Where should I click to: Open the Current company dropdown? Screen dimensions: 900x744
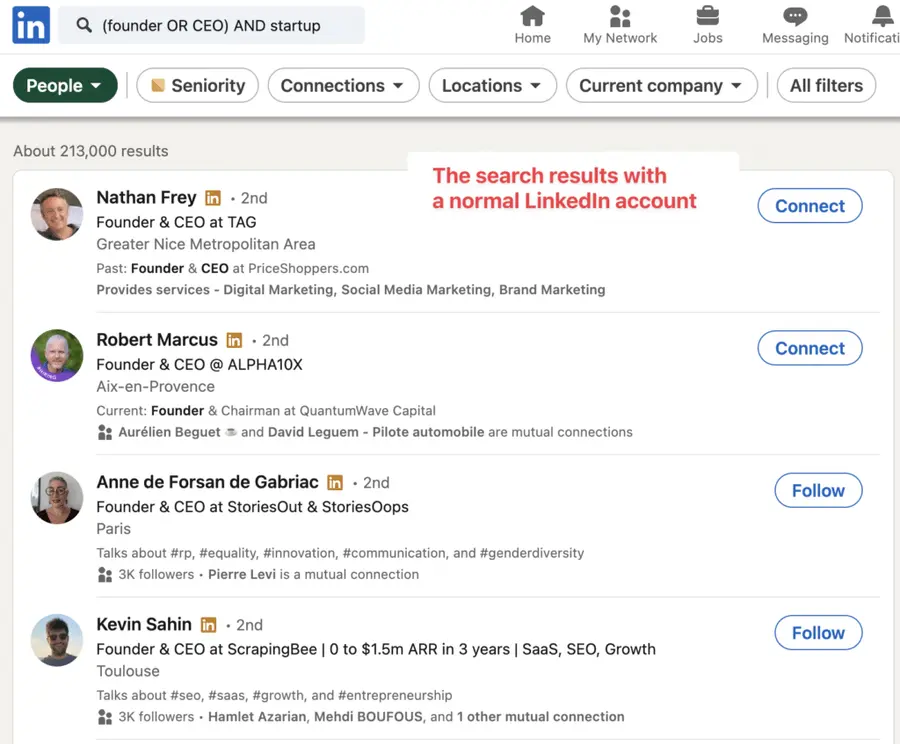click(x=661, y=86)
